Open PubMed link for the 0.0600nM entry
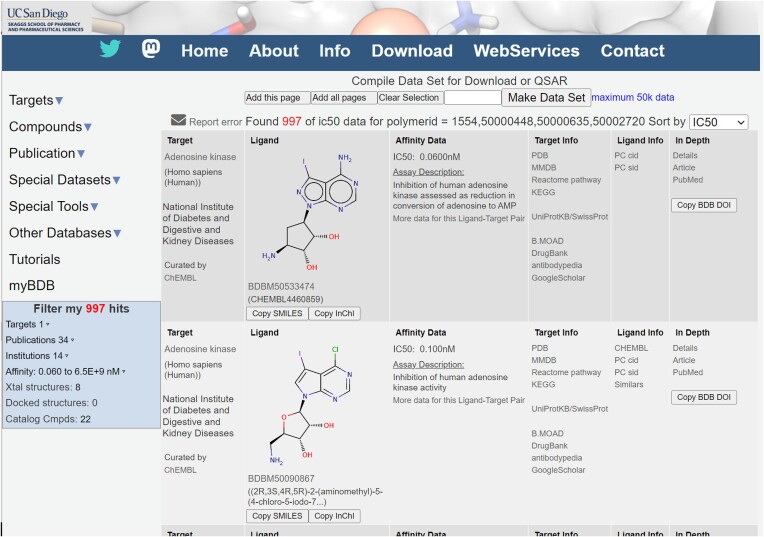 click(x=688, y=180)
